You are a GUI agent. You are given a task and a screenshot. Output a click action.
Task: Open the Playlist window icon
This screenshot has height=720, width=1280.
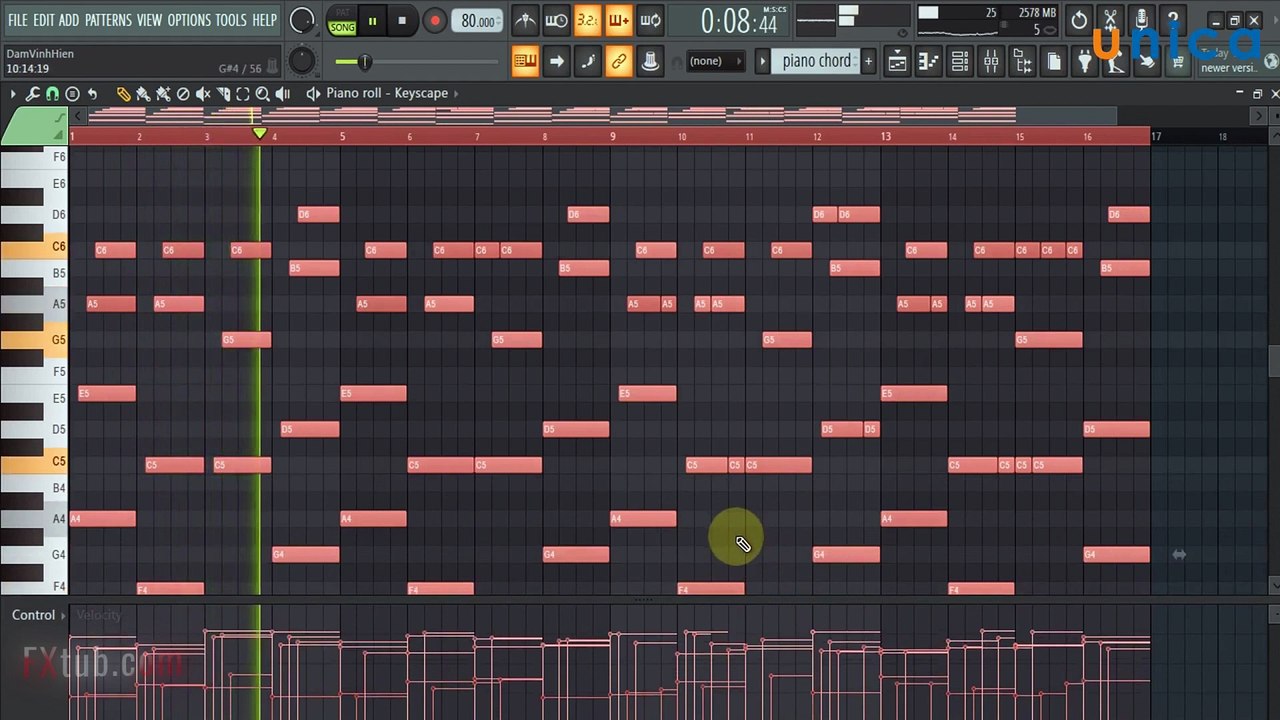(897, 62)
